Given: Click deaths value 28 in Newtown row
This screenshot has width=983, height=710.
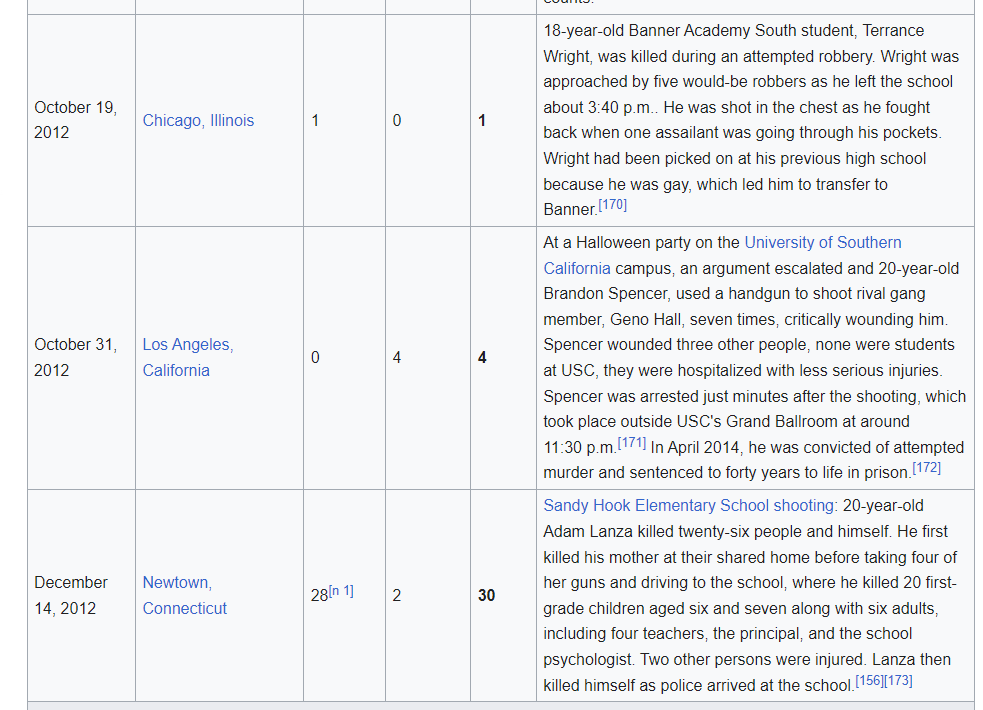Looking at the screenshot, I should 319,595.
